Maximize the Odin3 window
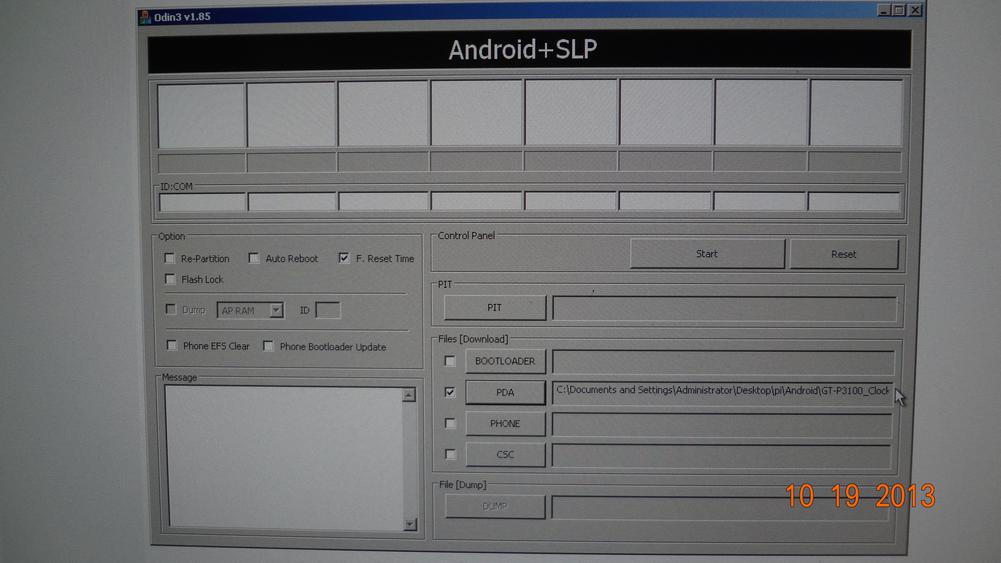Viewport: 1001px width, 563px height. 899,10
